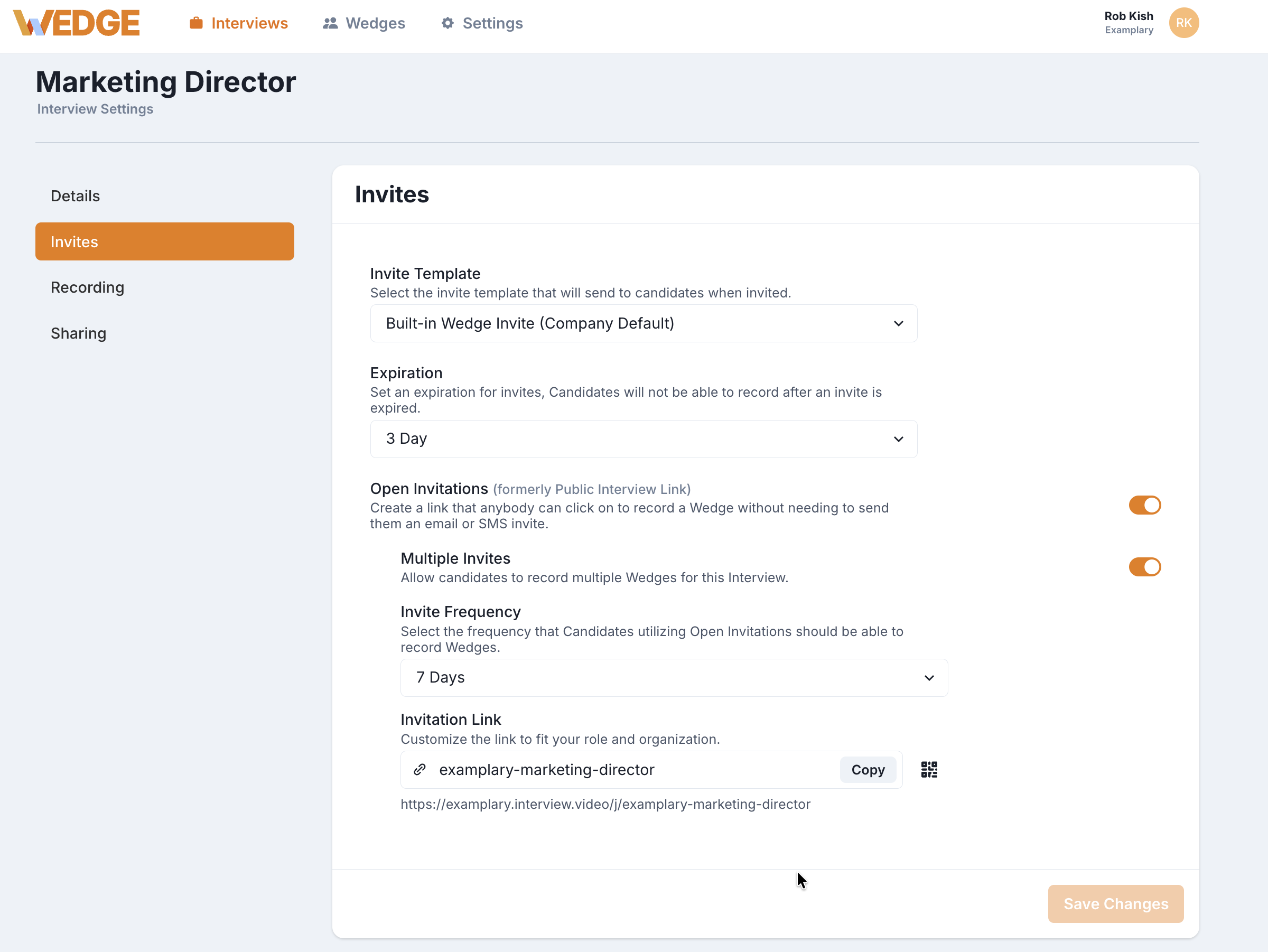Click the Wedge logo in the header
The height and width of the screenshot is (952, 1268).
[76, 23]
